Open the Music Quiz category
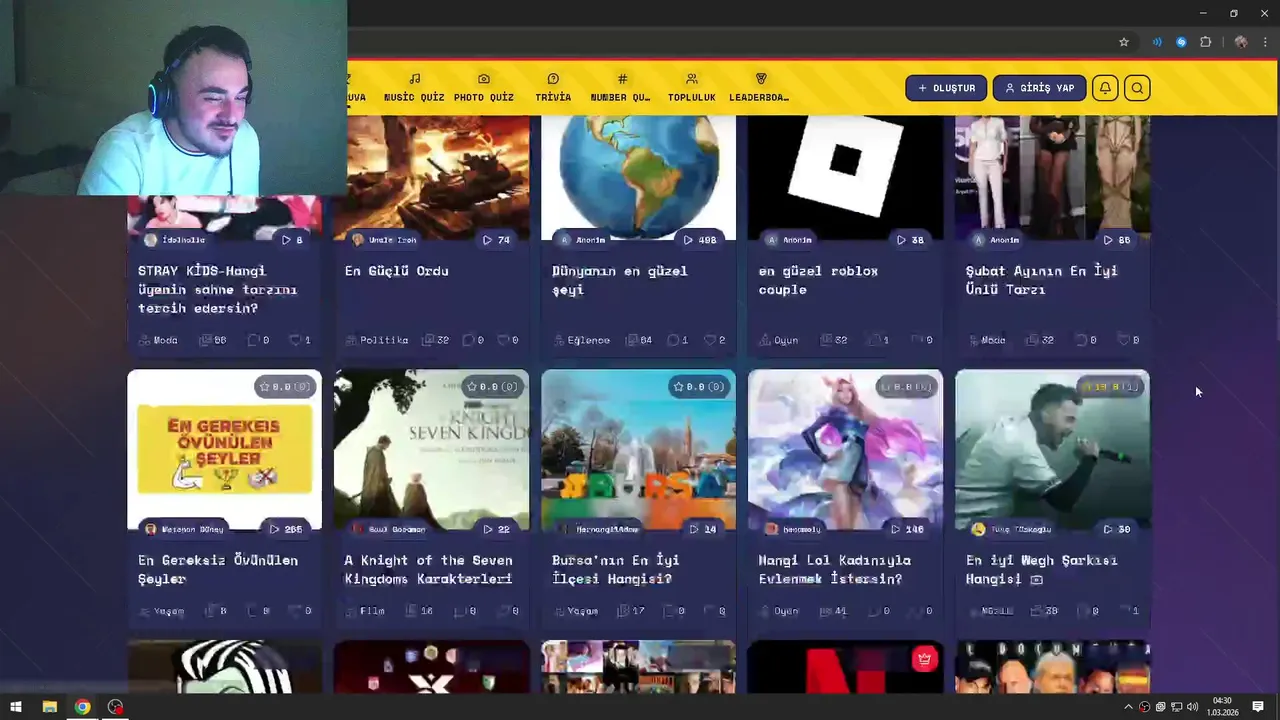 pyautogui.click(x=414, y=88)
